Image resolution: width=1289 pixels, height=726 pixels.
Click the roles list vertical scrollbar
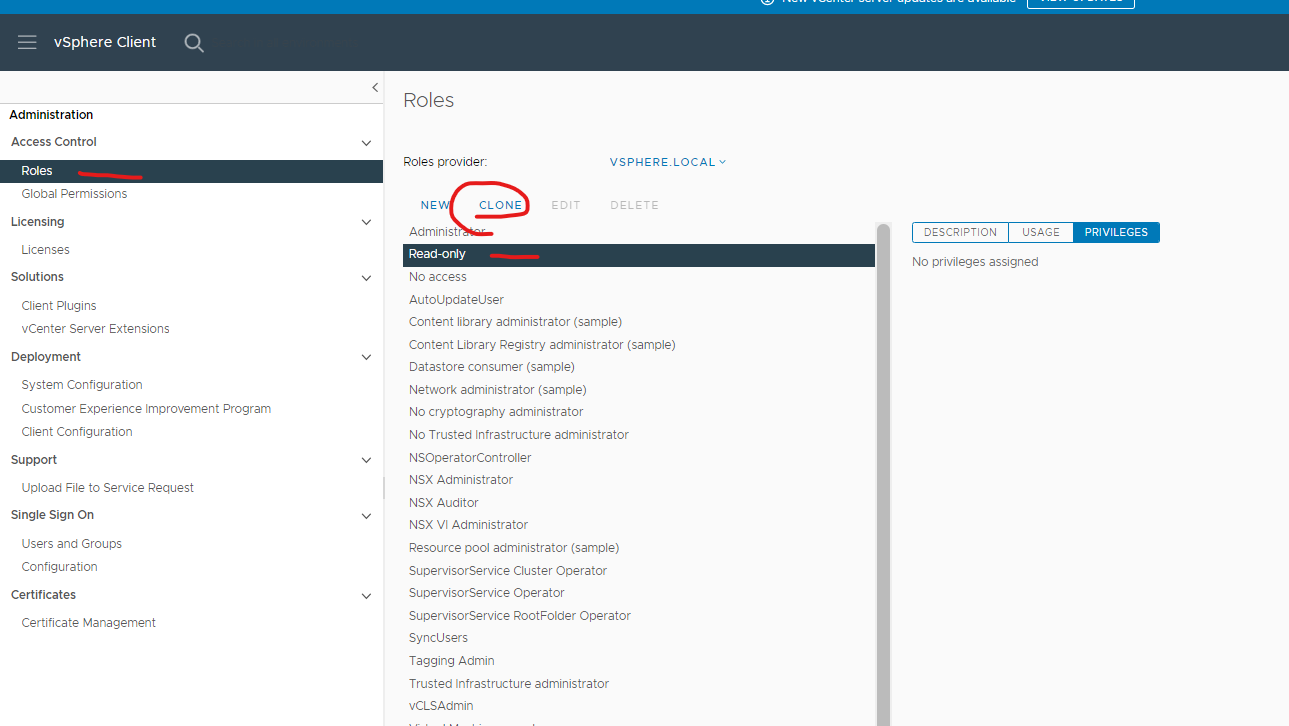coord(883,475)
